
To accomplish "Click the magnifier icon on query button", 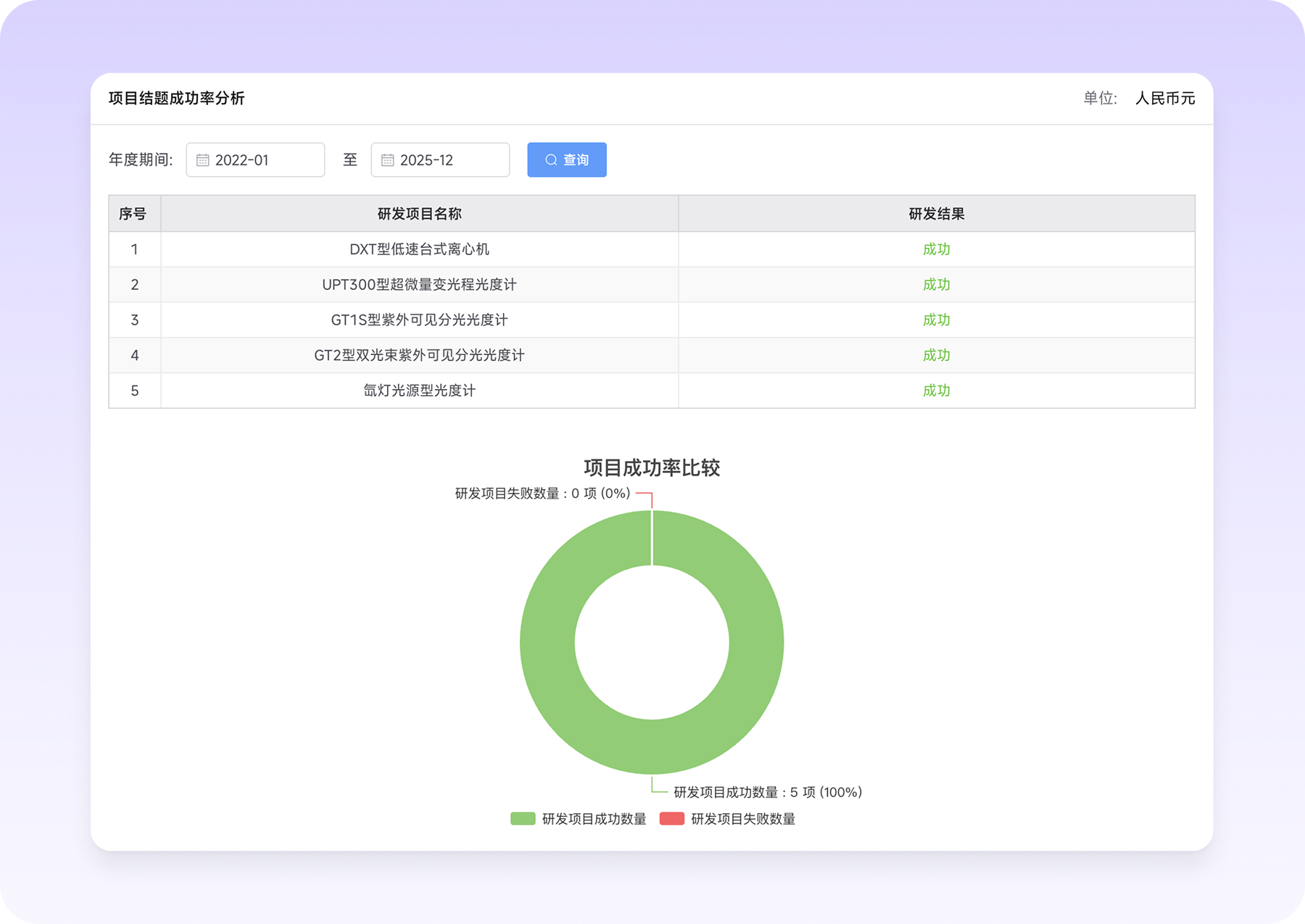I will pos(551,160).
